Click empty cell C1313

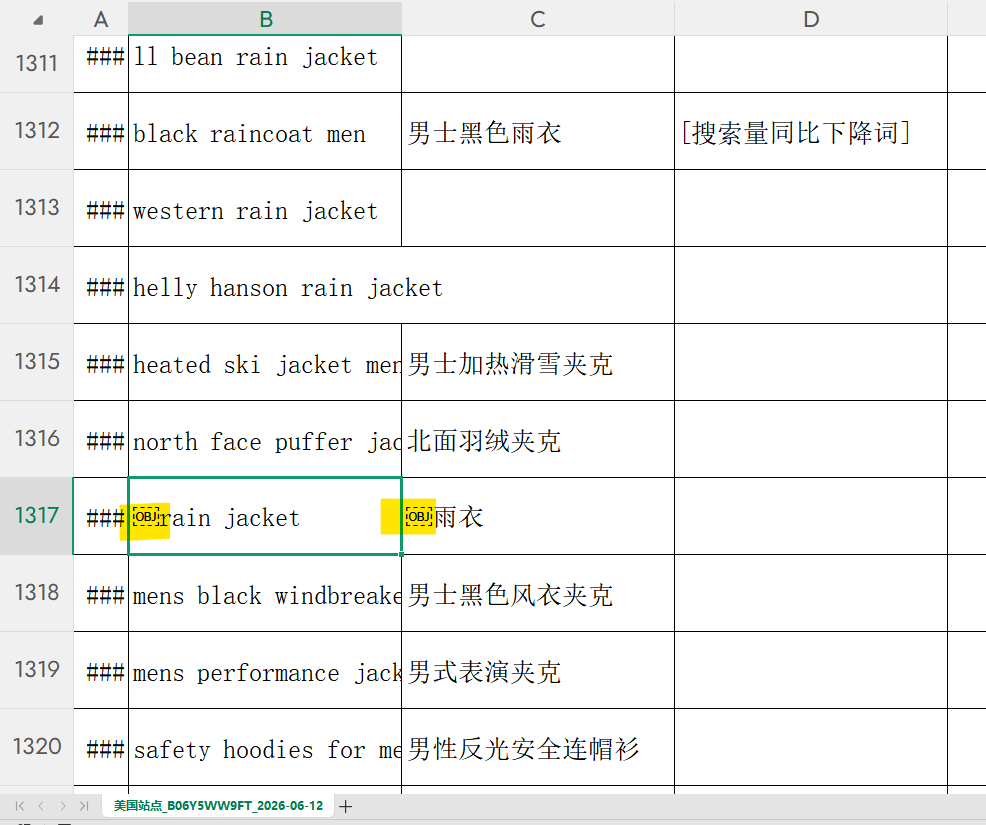tap(538, 208)
